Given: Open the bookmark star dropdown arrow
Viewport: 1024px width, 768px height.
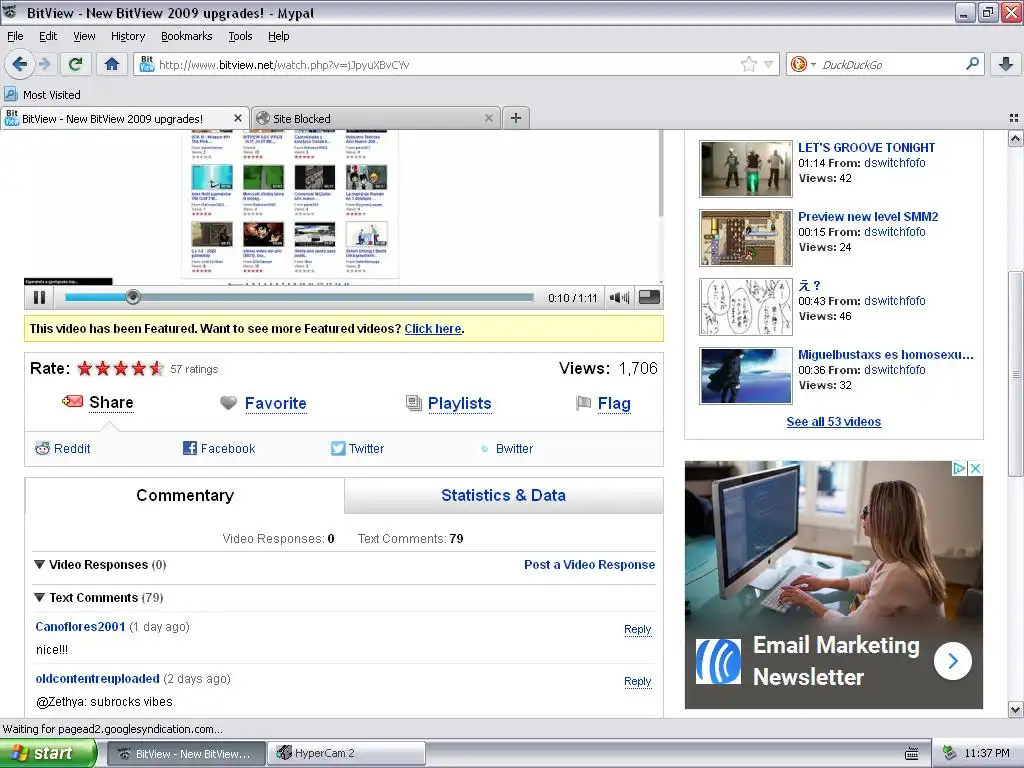Looking at the screenshot, I should pos(768,64).
